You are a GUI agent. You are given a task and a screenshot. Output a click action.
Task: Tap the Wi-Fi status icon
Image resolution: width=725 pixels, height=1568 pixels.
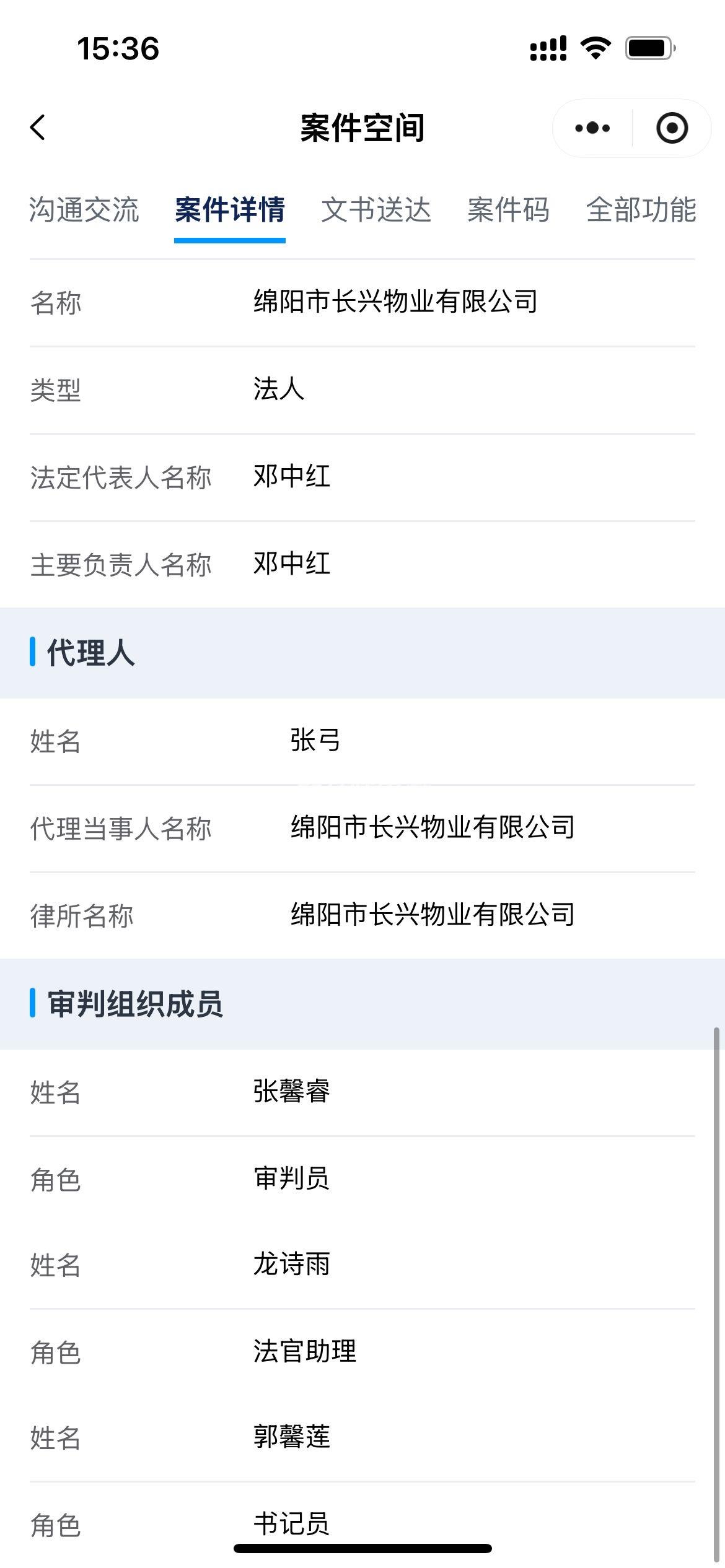(x=595, y=48)
